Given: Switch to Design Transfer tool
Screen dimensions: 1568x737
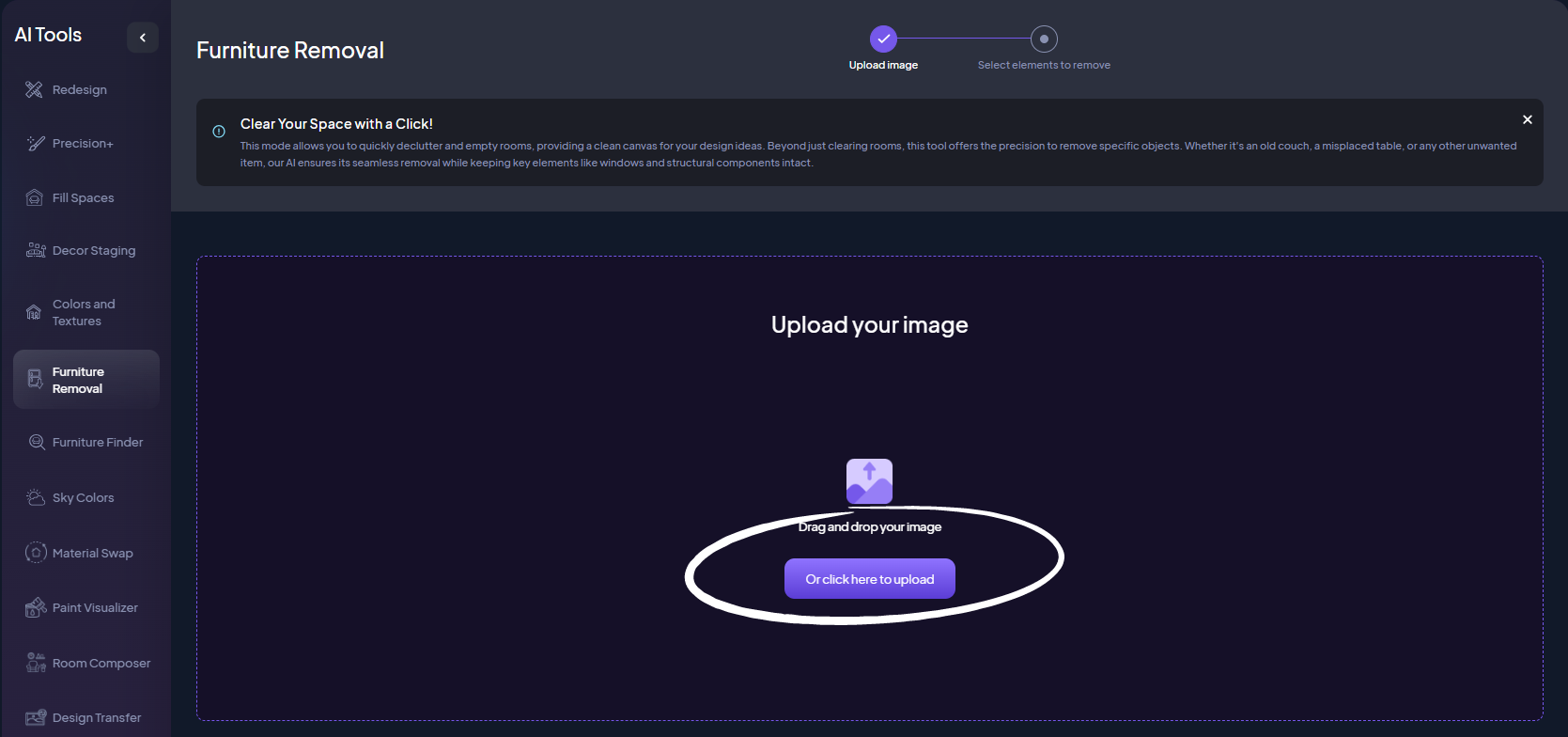Looking at the screenshot, I should [96, 717].
